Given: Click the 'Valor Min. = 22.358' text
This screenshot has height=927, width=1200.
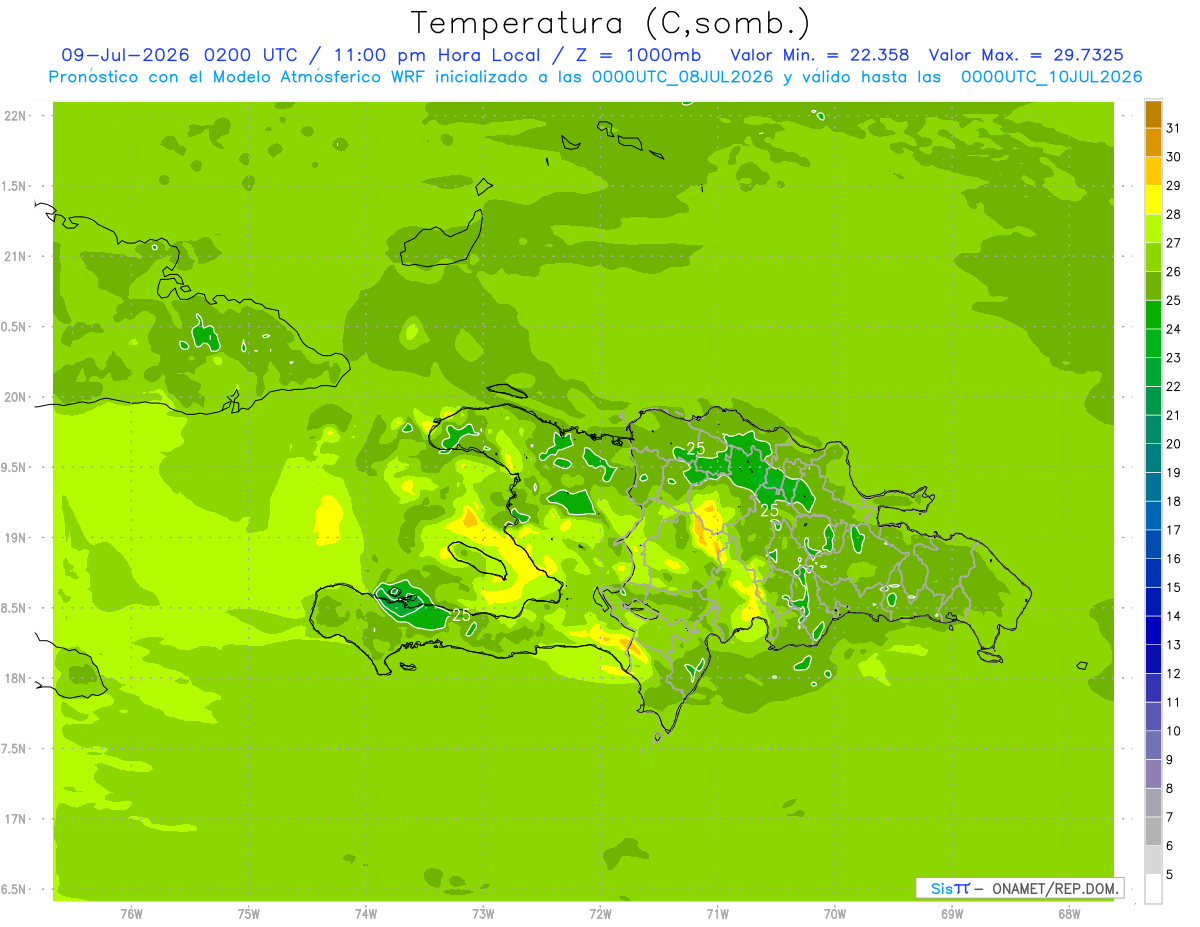Looking at the screenshot, I should tap(820, 55).
